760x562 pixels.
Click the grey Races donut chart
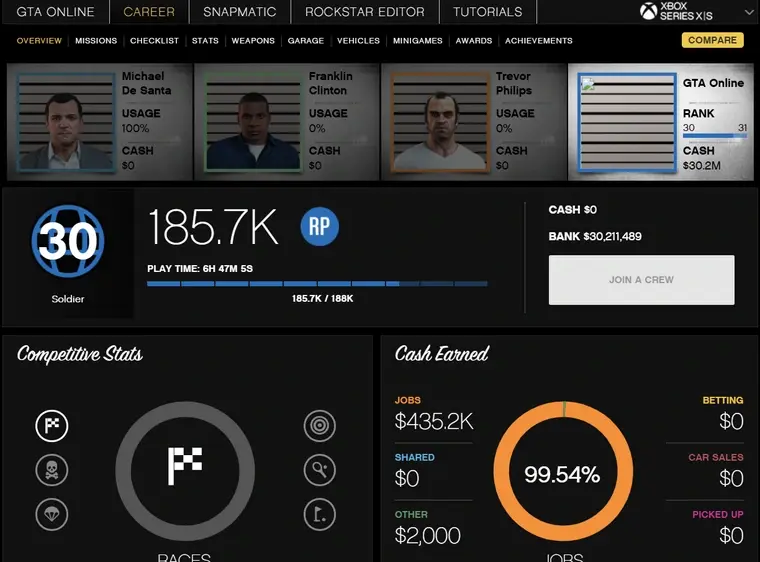pyautogui.click(x=185, y=471)
